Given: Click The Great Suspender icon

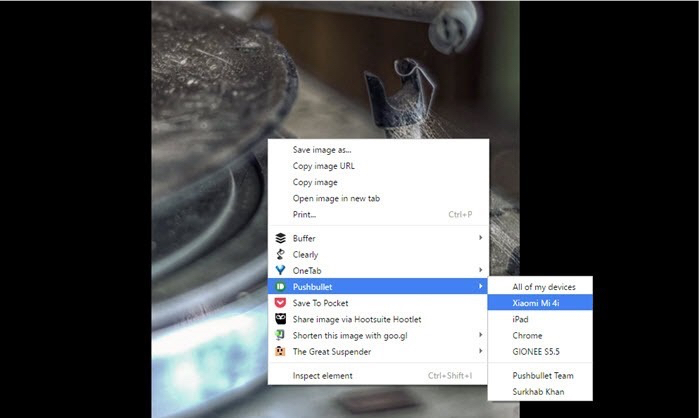Looking at the screenshot, I should (x=280, y=352).
